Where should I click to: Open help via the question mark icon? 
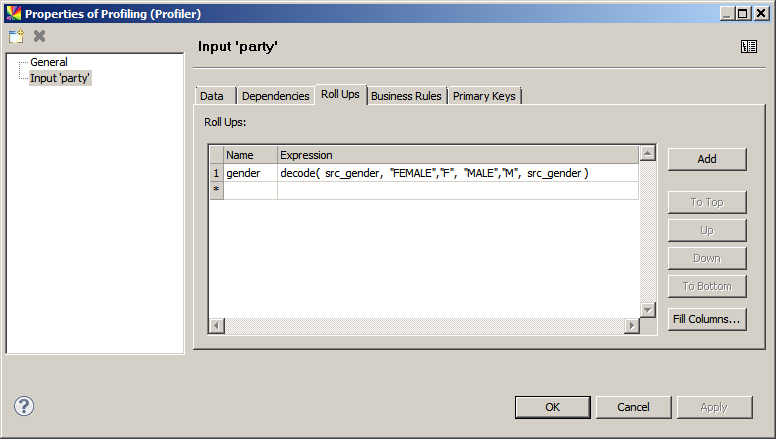24,406
